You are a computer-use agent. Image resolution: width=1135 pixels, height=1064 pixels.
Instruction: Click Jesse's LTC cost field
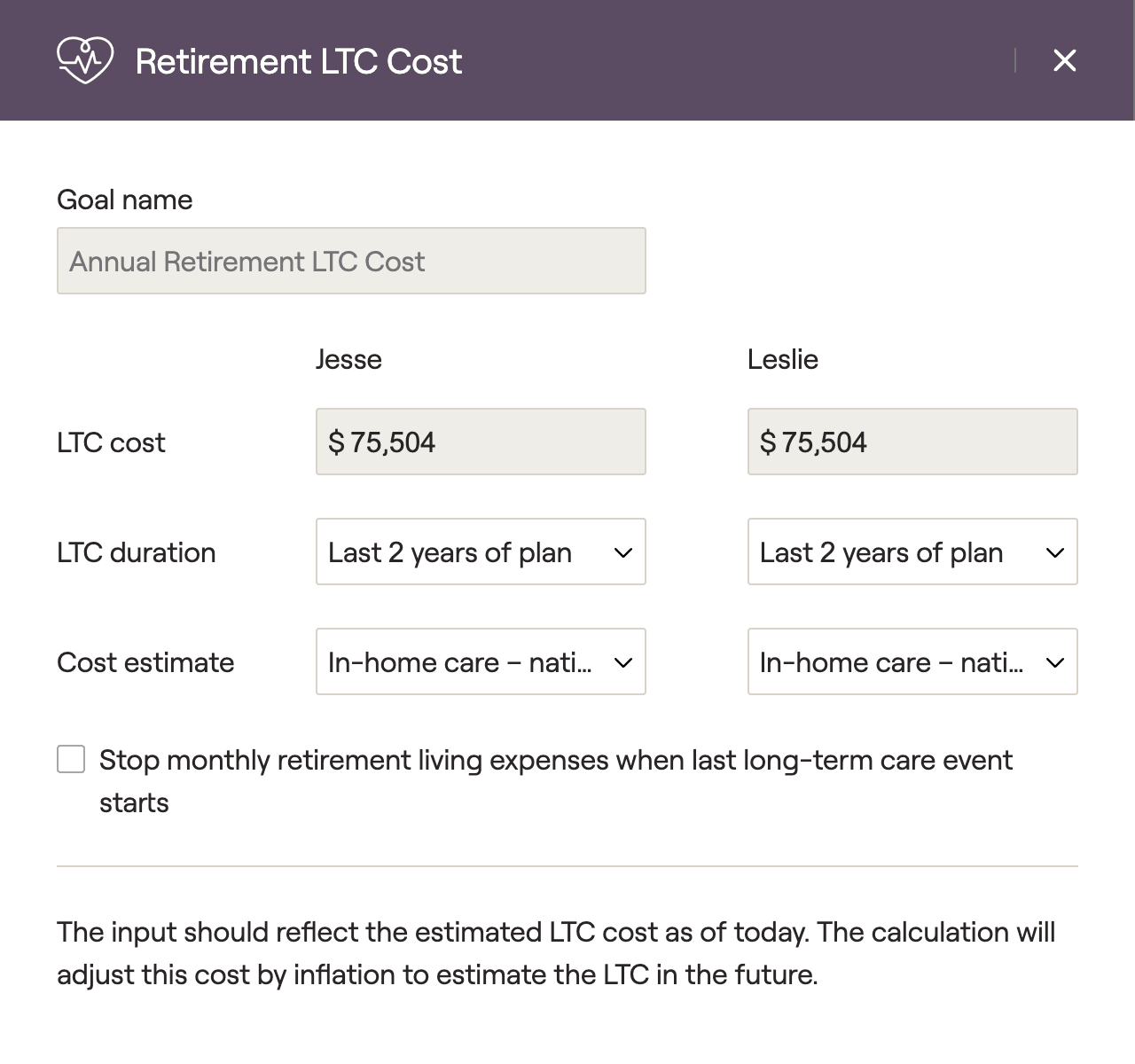pos(481,442)
